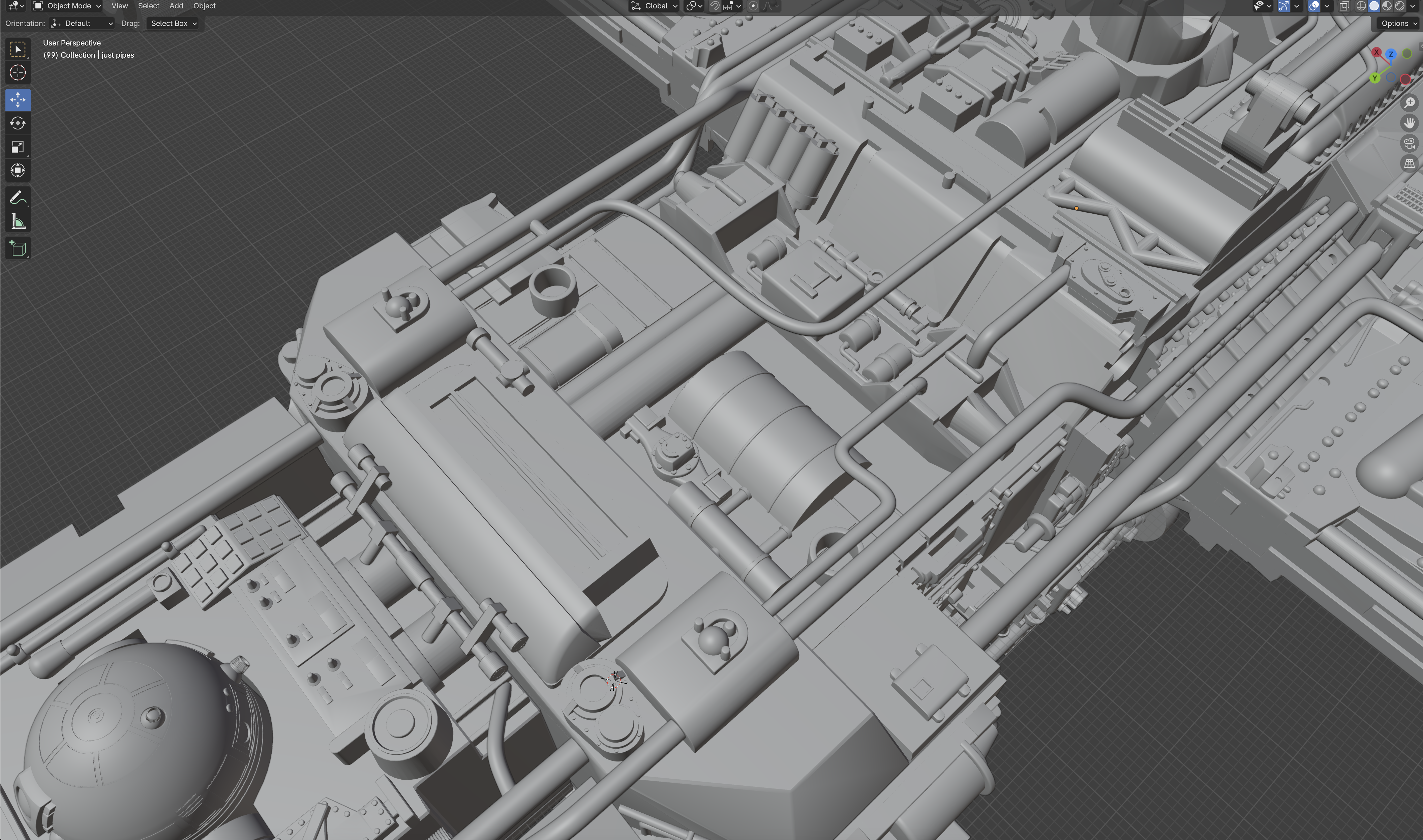Select the Transform tool
1423x840 pixels.
pos(18,170)
